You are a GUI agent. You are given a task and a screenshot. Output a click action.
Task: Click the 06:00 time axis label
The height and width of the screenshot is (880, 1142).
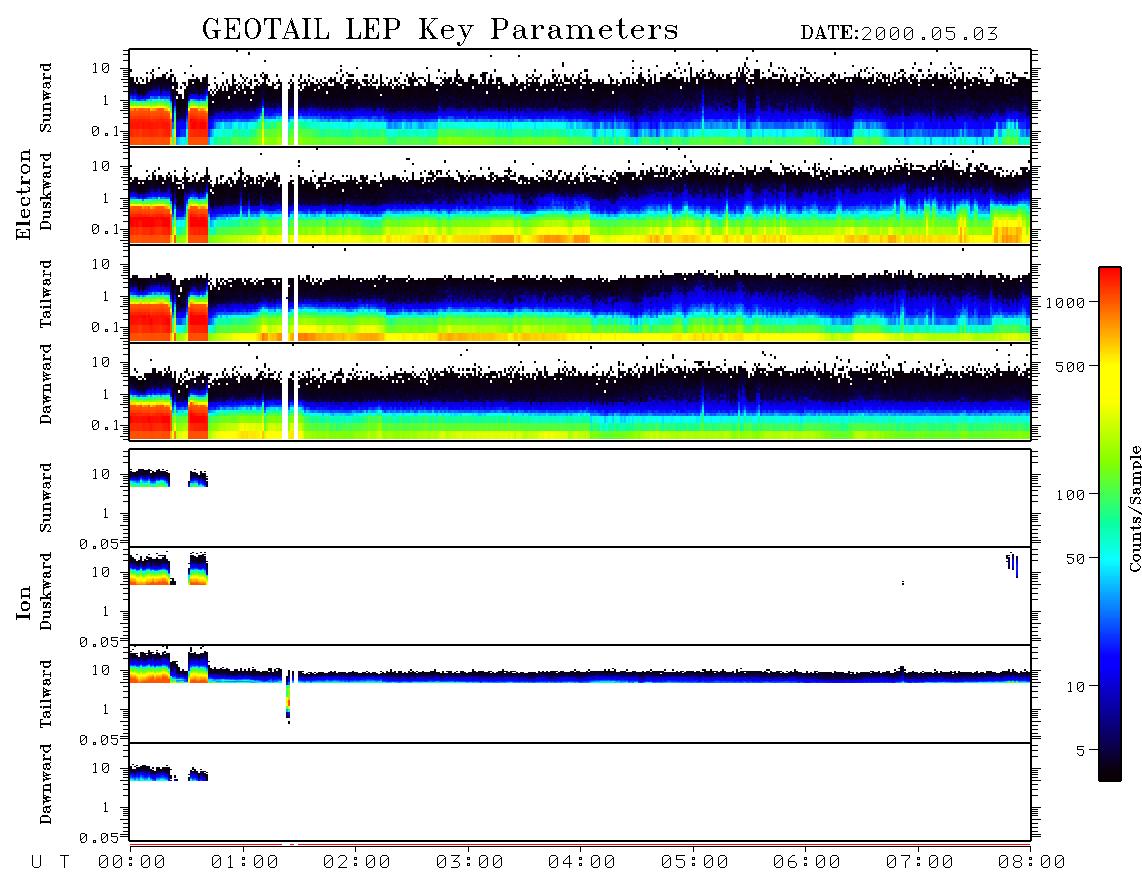point(807,863)
